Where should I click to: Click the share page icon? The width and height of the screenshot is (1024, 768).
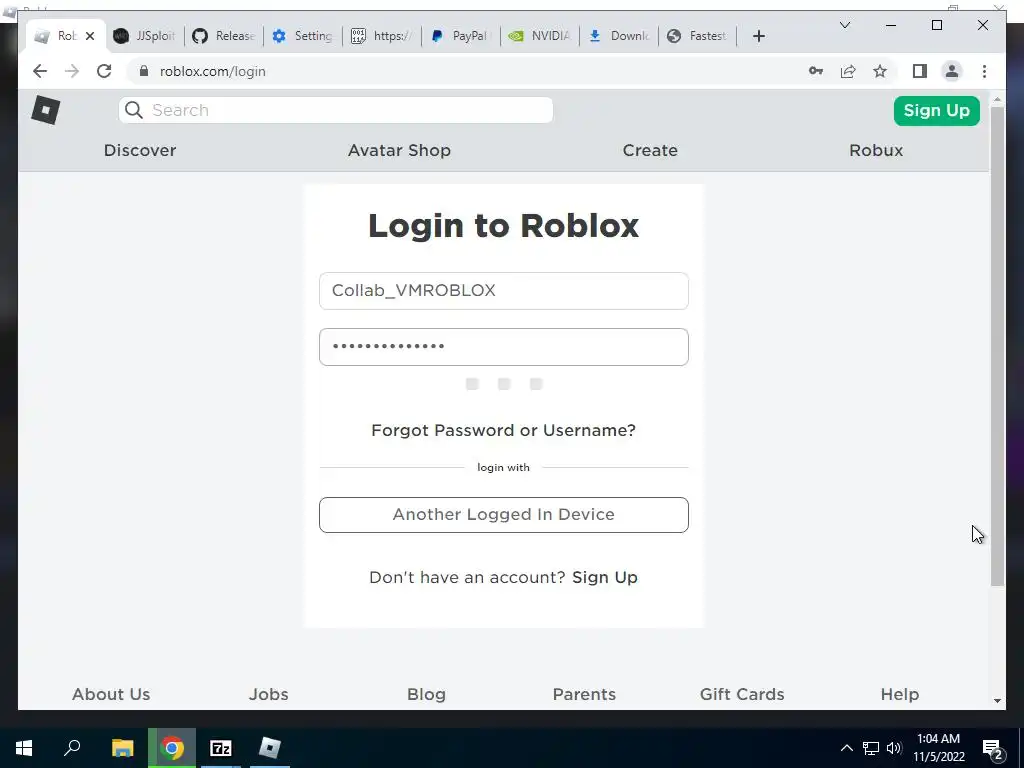pyautogui.click(x=848, y=71)
